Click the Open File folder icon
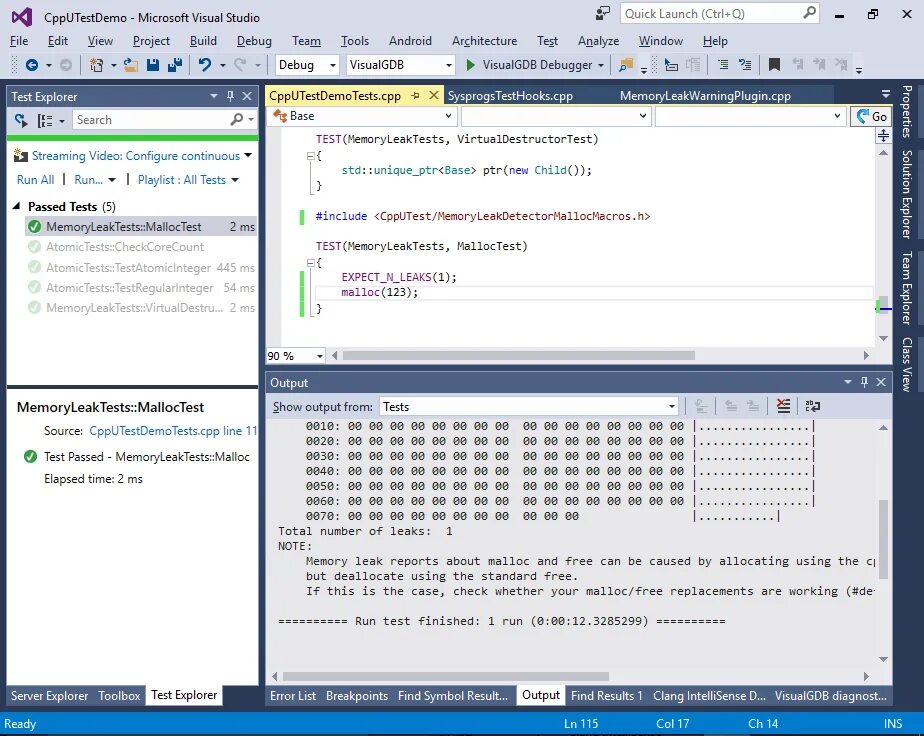Image resolution: width=924 pixels, height=736 pixels. pos(131,65)
